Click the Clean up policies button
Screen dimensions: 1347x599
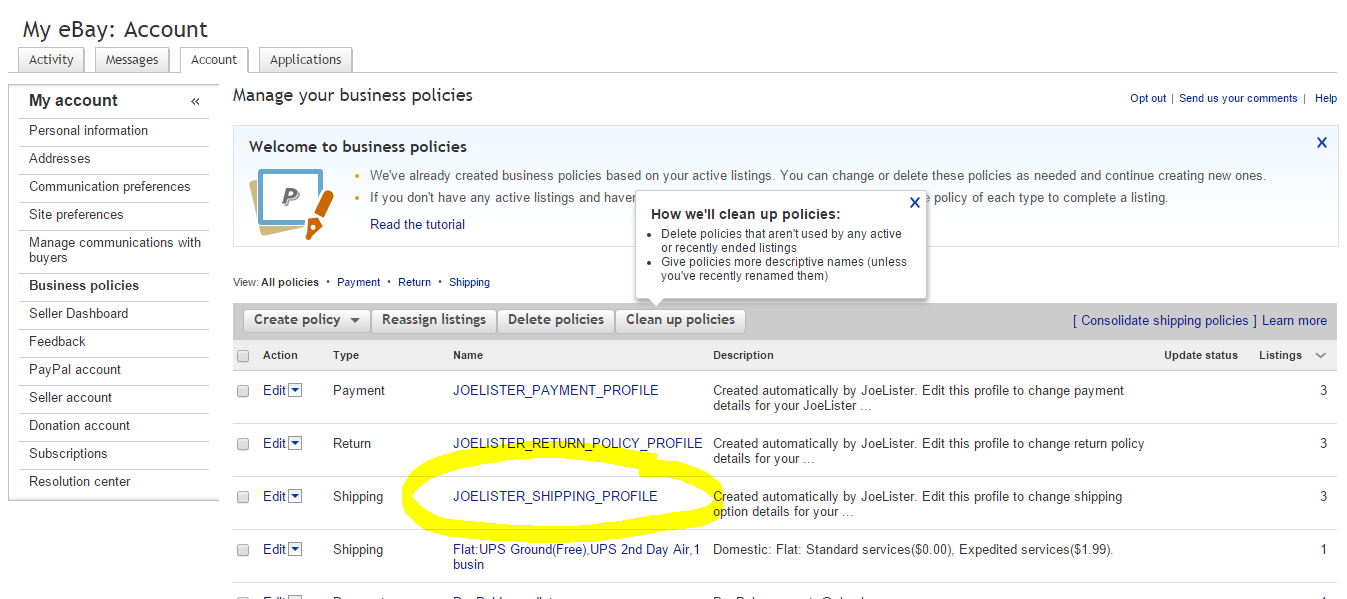pyautogui.click(x=680, y=320)
